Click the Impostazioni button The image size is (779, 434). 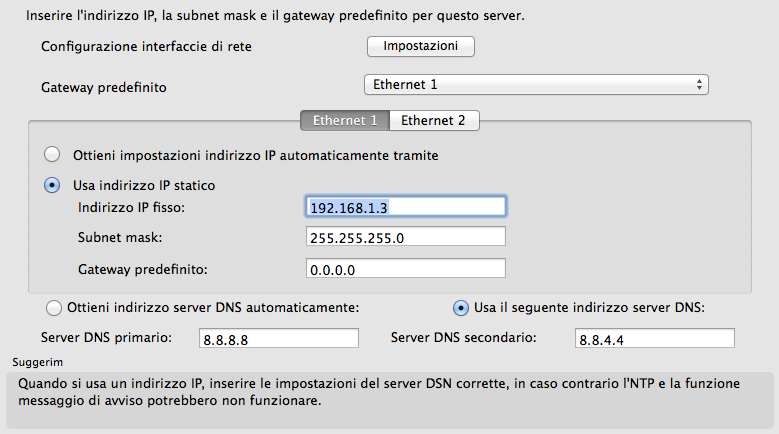tap(420, 46)
